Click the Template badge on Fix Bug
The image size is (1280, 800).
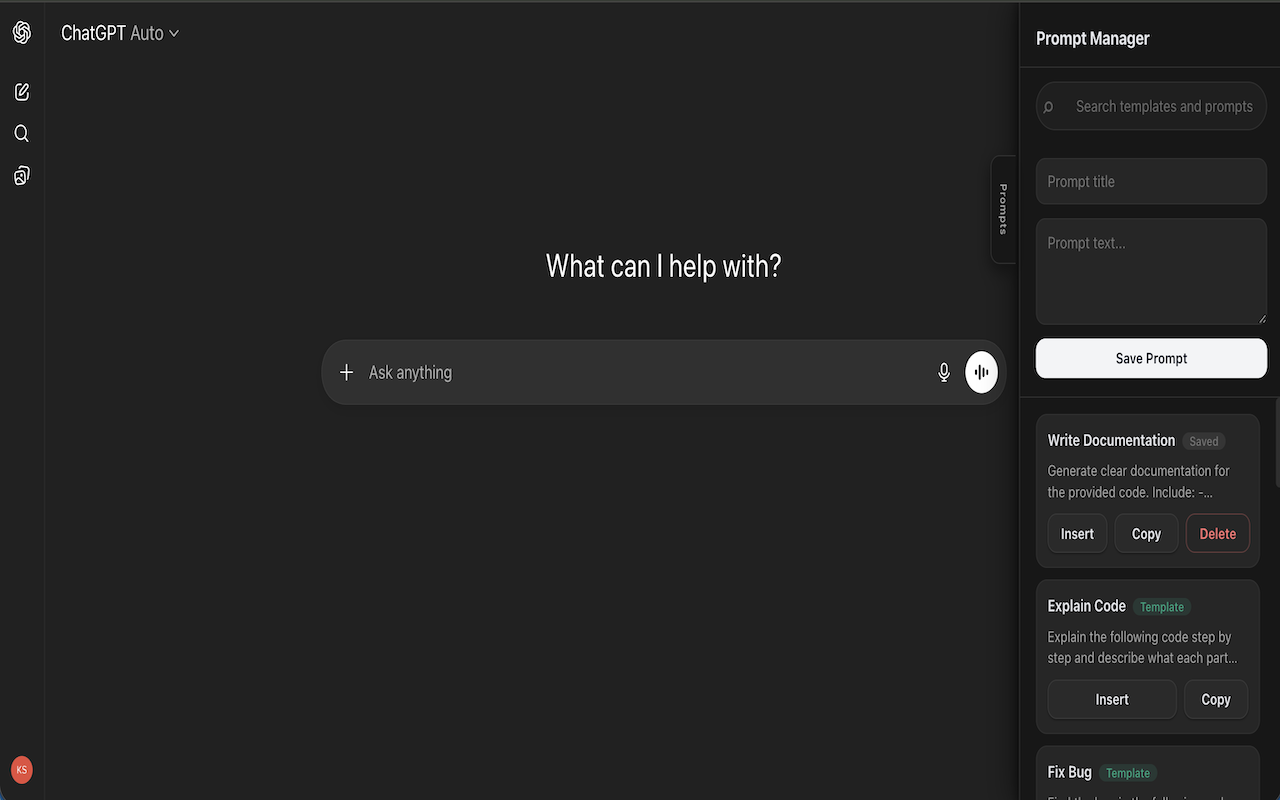coord(1127,772)
